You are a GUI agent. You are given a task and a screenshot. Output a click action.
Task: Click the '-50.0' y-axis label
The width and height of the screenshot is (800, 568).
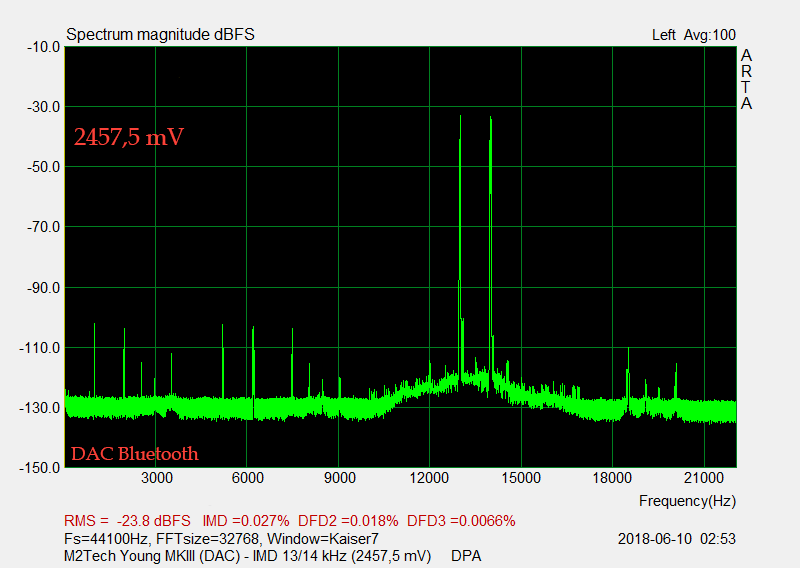coord(43,167)
